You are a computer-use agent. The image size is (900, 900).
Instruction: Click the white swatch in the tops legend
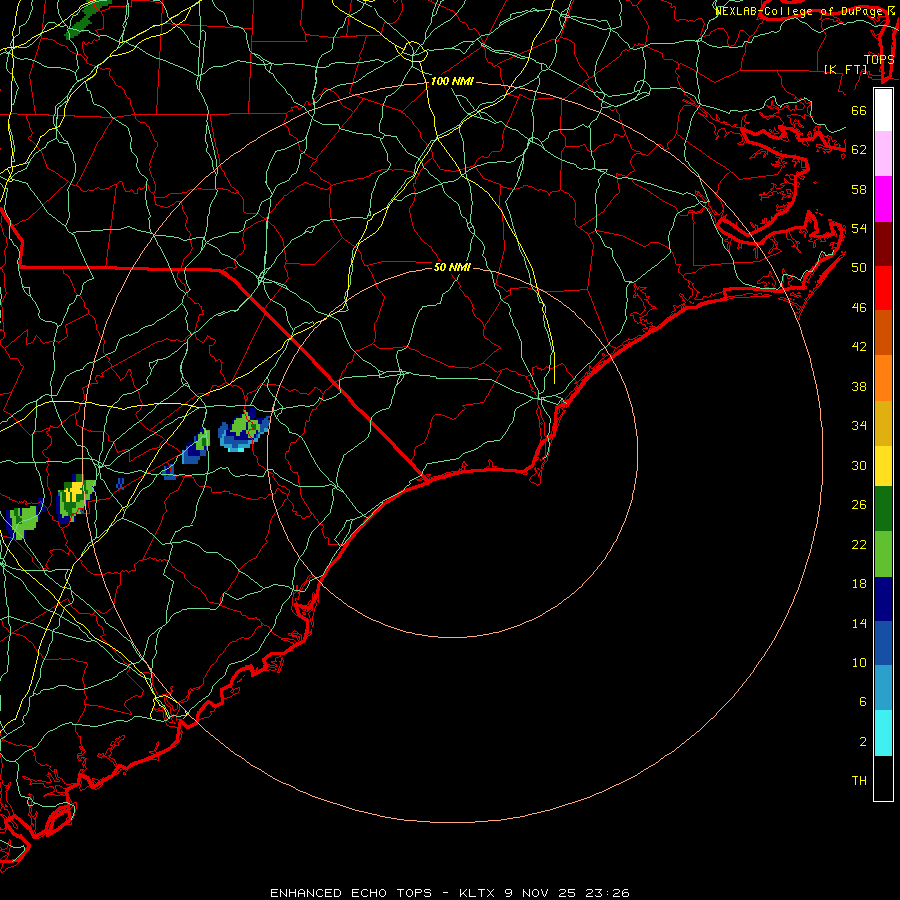pyautogui.click(x=883, y=110)
